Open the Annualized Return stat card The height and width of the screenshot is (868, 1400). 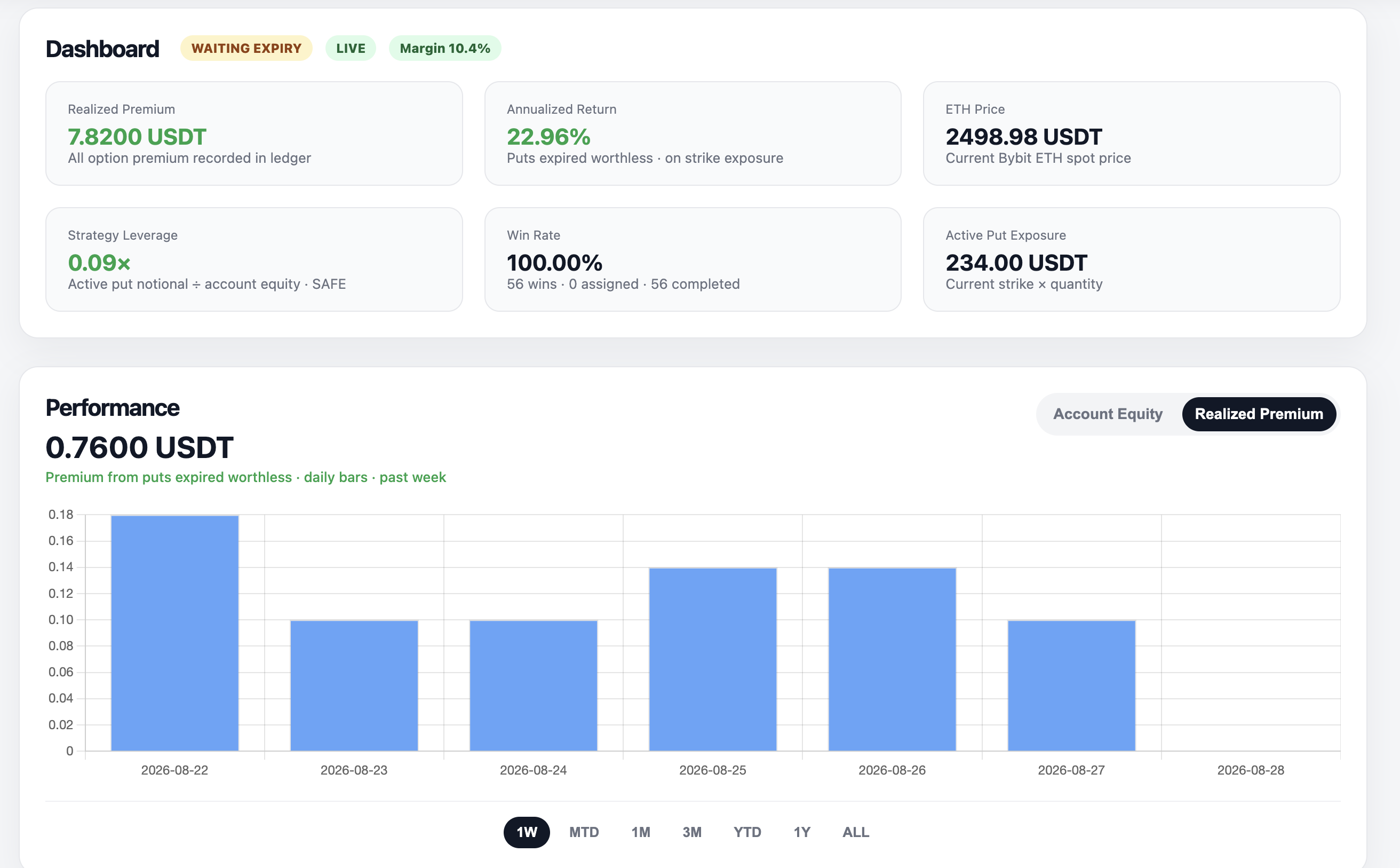693,133
